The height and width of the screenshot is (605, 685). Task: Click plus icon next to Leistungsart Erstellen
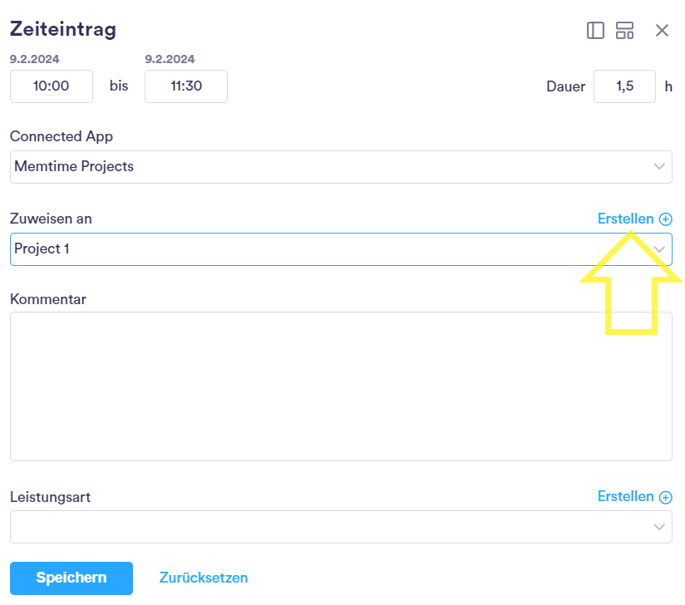tap(665, 497)
